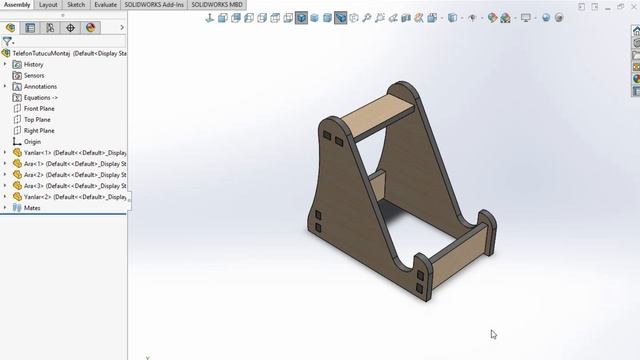The height and width of the screenshot is (360, 640).
Task: Open the DisplayManager color ball tab icon
Action: tap(90, 28)
